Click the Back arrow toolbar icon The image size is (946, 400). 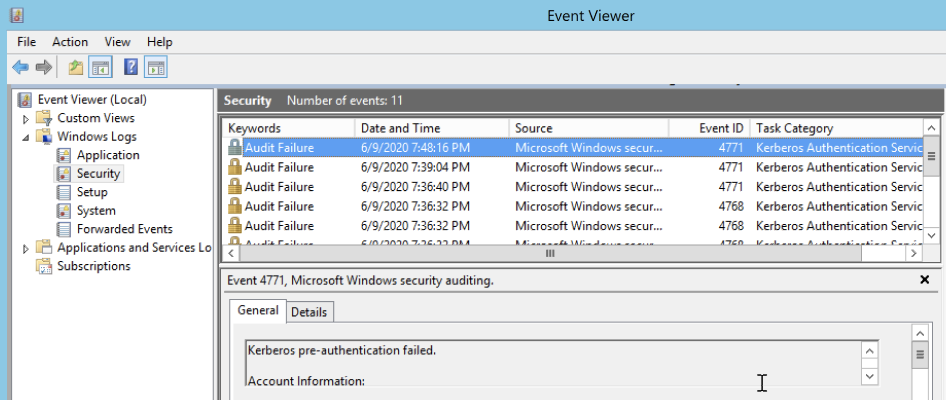(x=20, y=67)
